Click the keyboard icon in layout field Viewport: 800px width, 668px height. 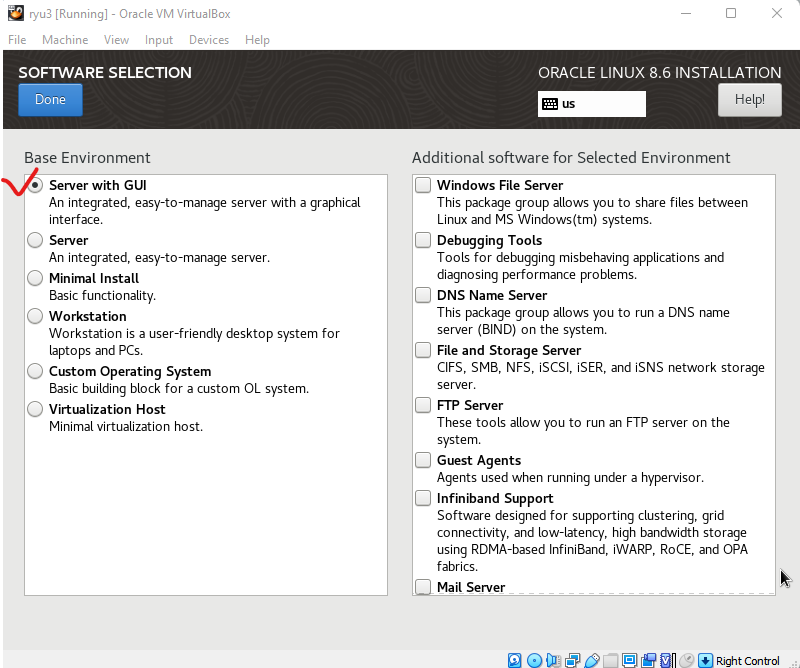click(550, 104)
